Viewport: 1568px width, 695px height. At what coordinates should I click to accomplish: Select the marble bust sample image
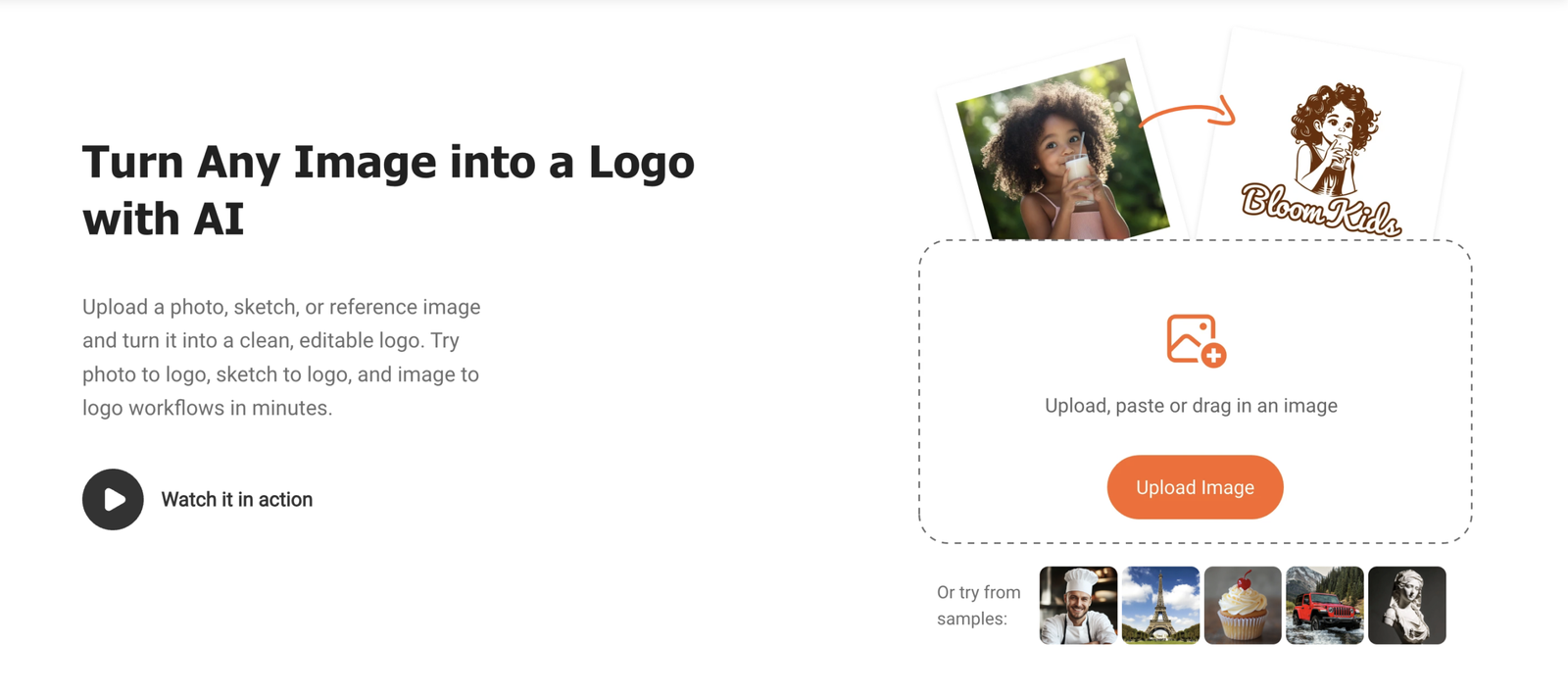point(1407,605)
